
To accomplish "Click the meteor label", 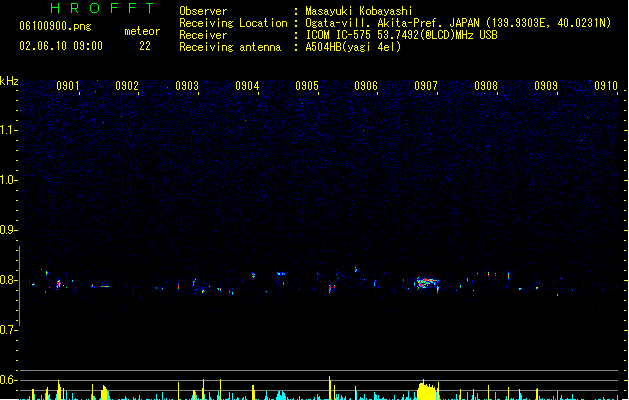I will tap(142, 31).
